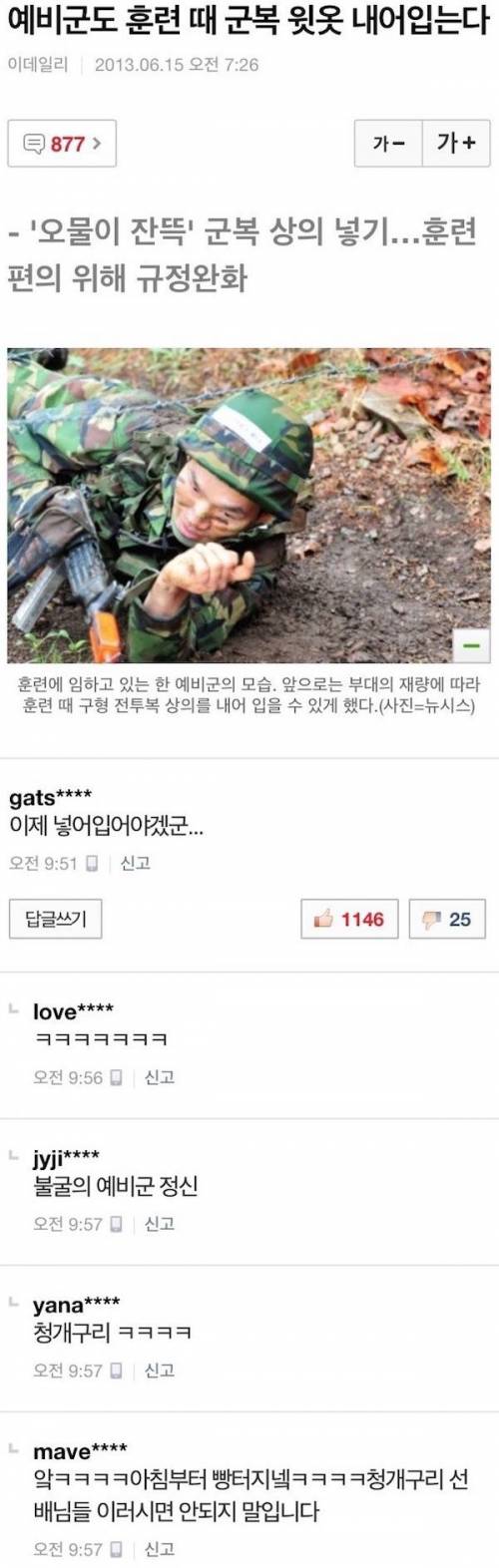The image size is (499, 1568).
Task: Report jyji**** comment via 신고
Action: point(159,1224)
